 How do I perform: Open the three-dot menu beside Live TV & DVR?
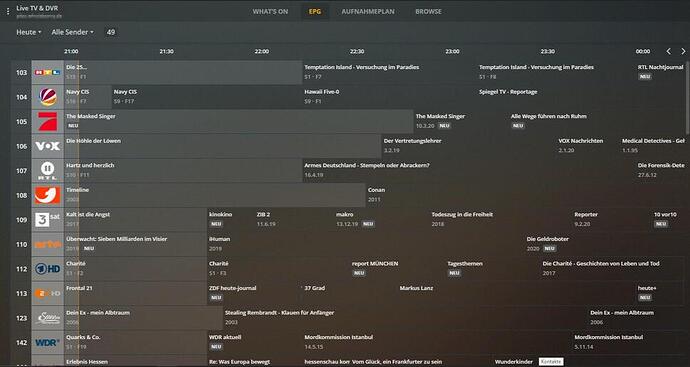coord(8,11)
